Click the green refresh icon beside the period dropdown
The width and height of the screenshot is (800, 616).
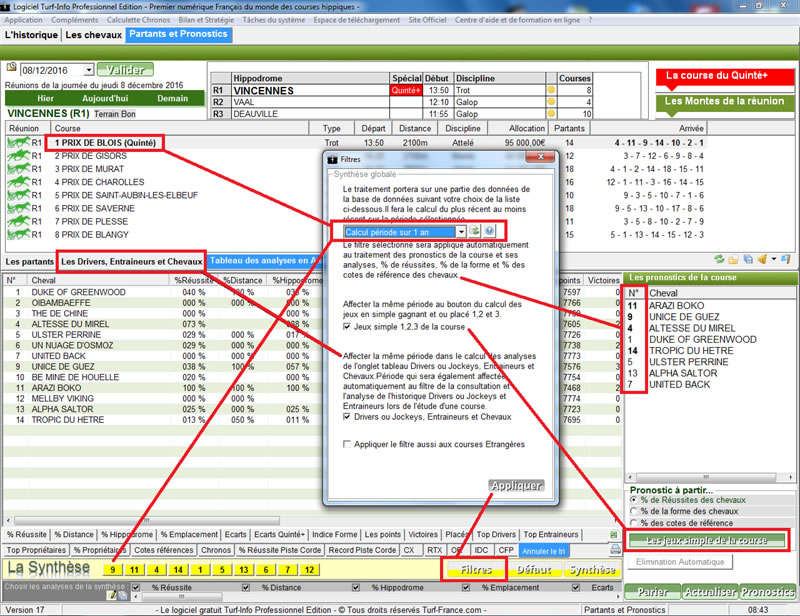(476, 231)
